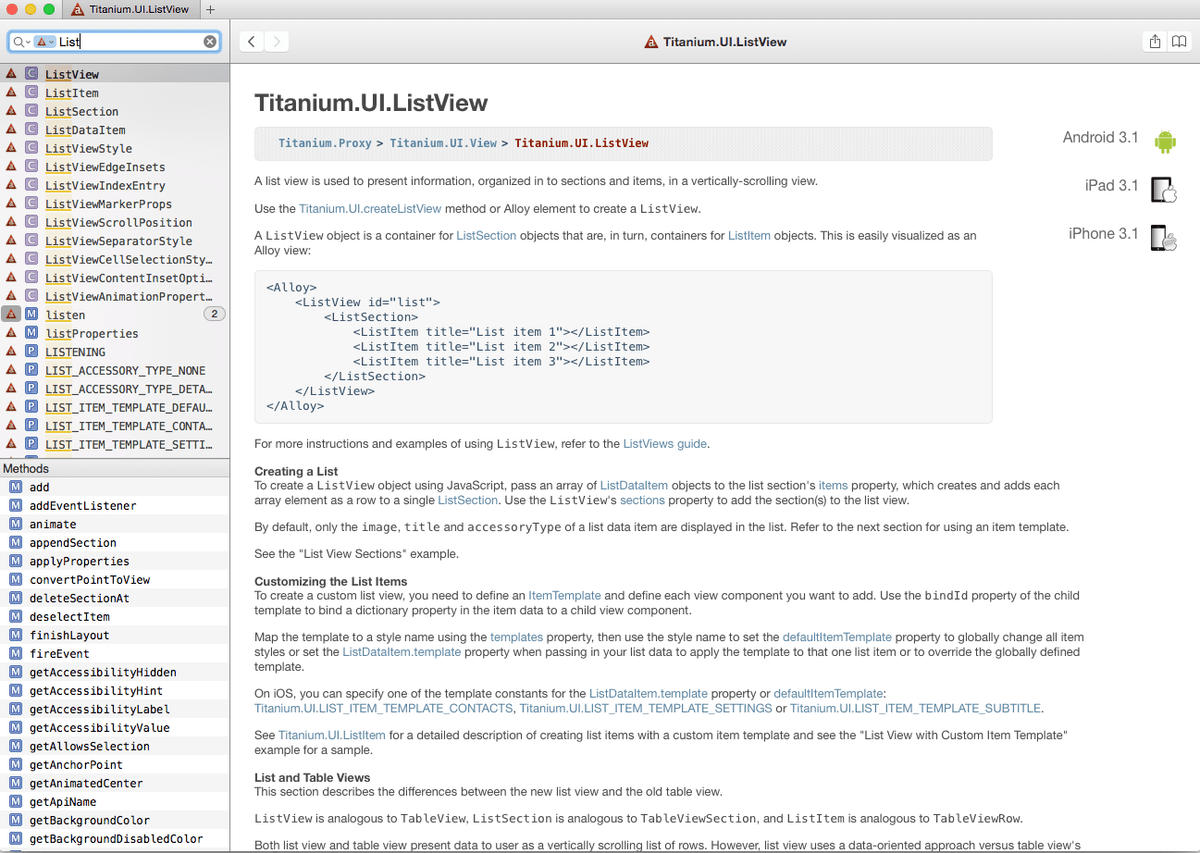Jump to applyProperties method
Screen dimensions: 1200x853
115,561
